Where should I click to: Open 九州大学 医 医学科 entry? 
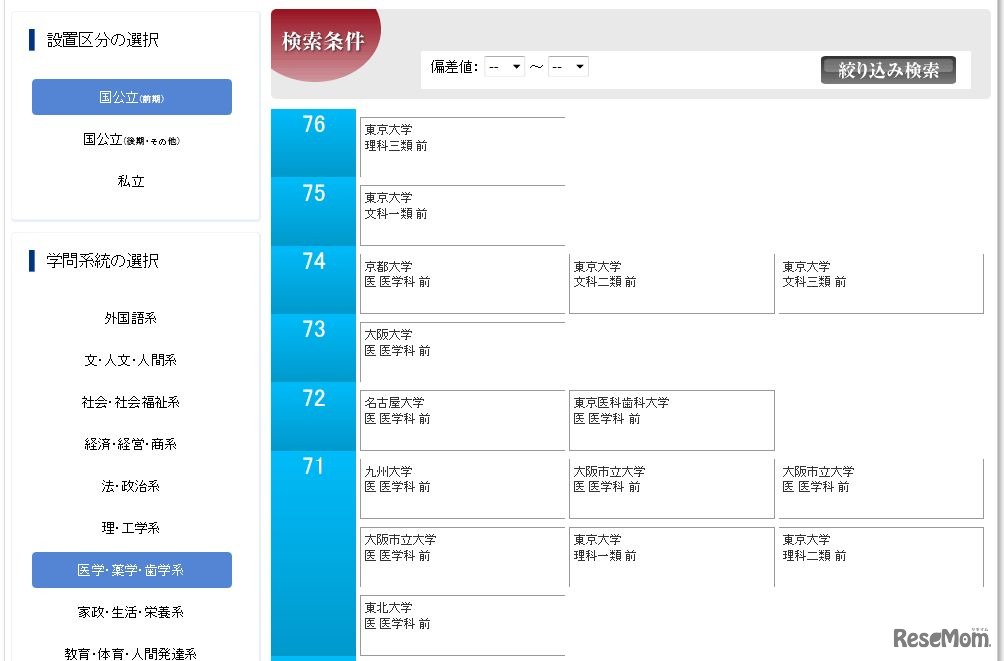462,489
